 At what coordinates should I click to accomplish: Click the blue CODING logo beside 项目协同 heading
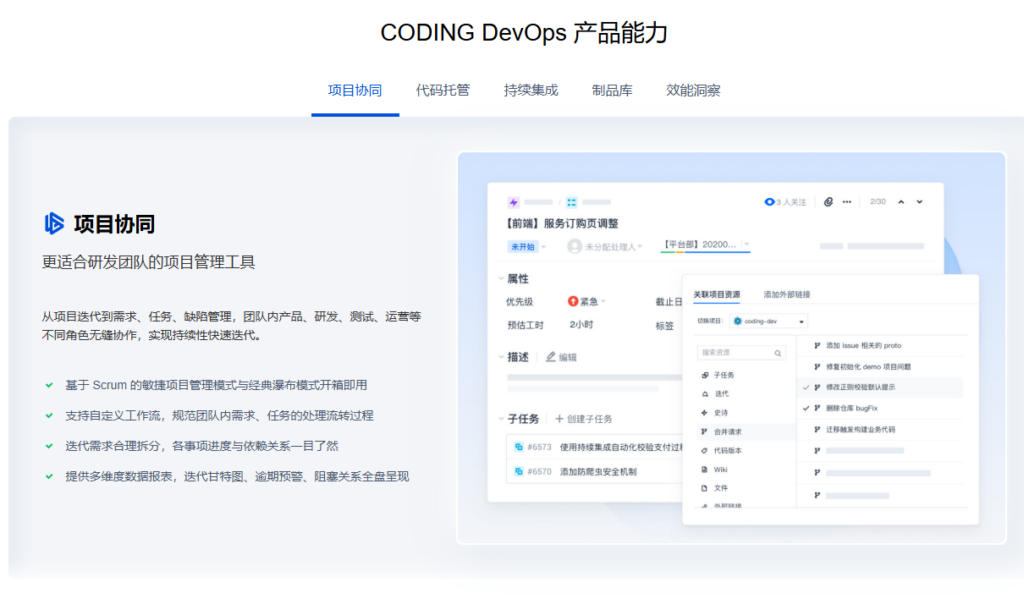pos(54,223)
